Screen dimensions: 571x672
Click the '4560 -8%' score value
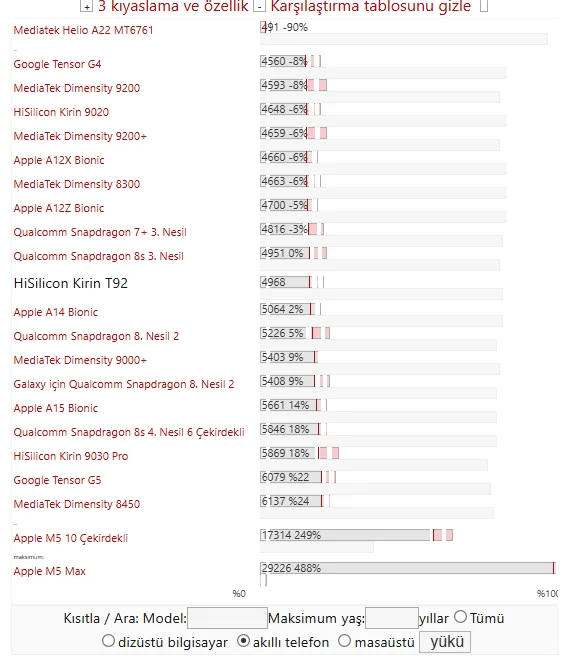pos(284,61)
